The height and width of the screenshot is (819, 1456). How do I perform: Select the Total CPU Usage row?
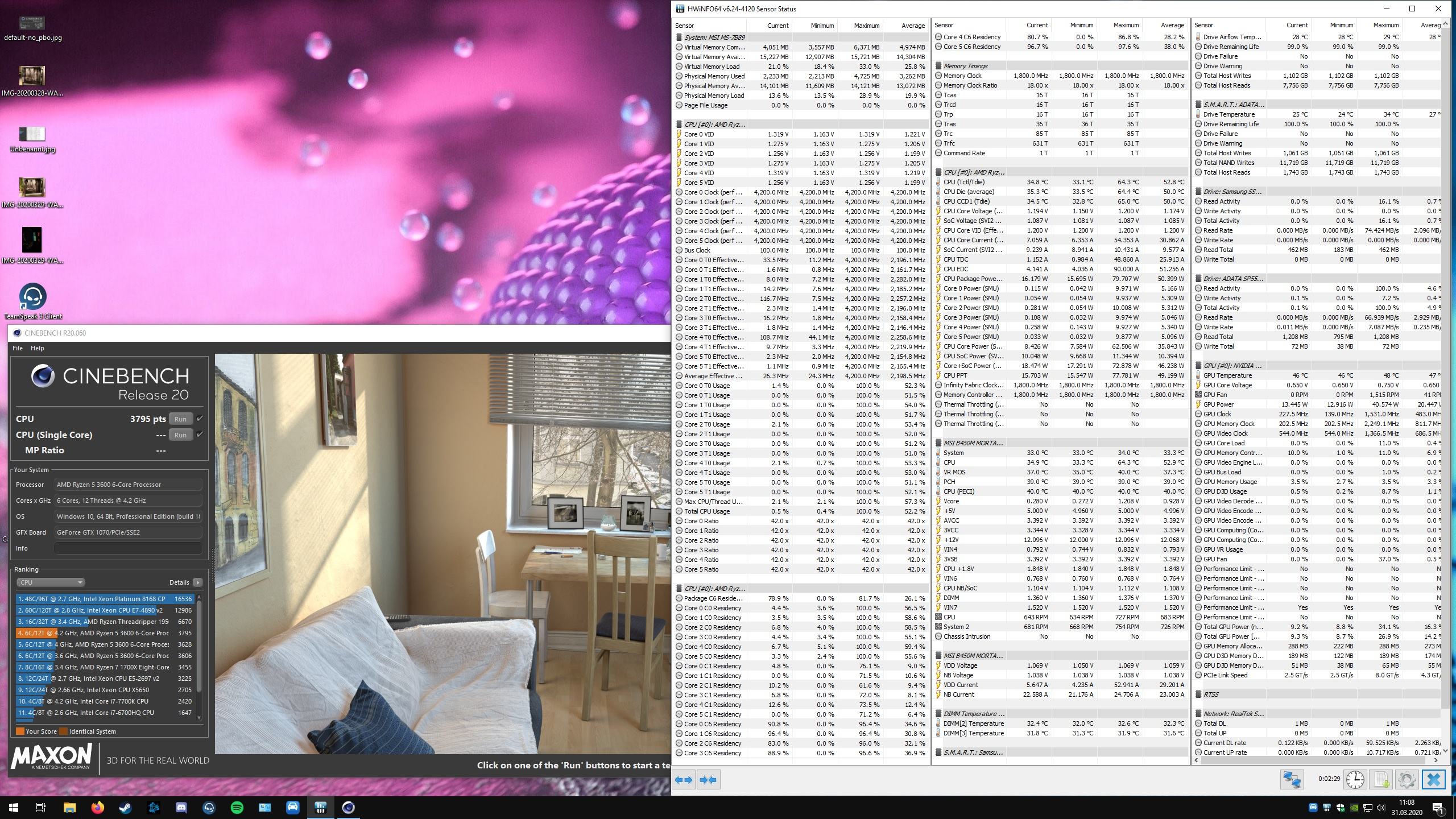click(801, 511)
